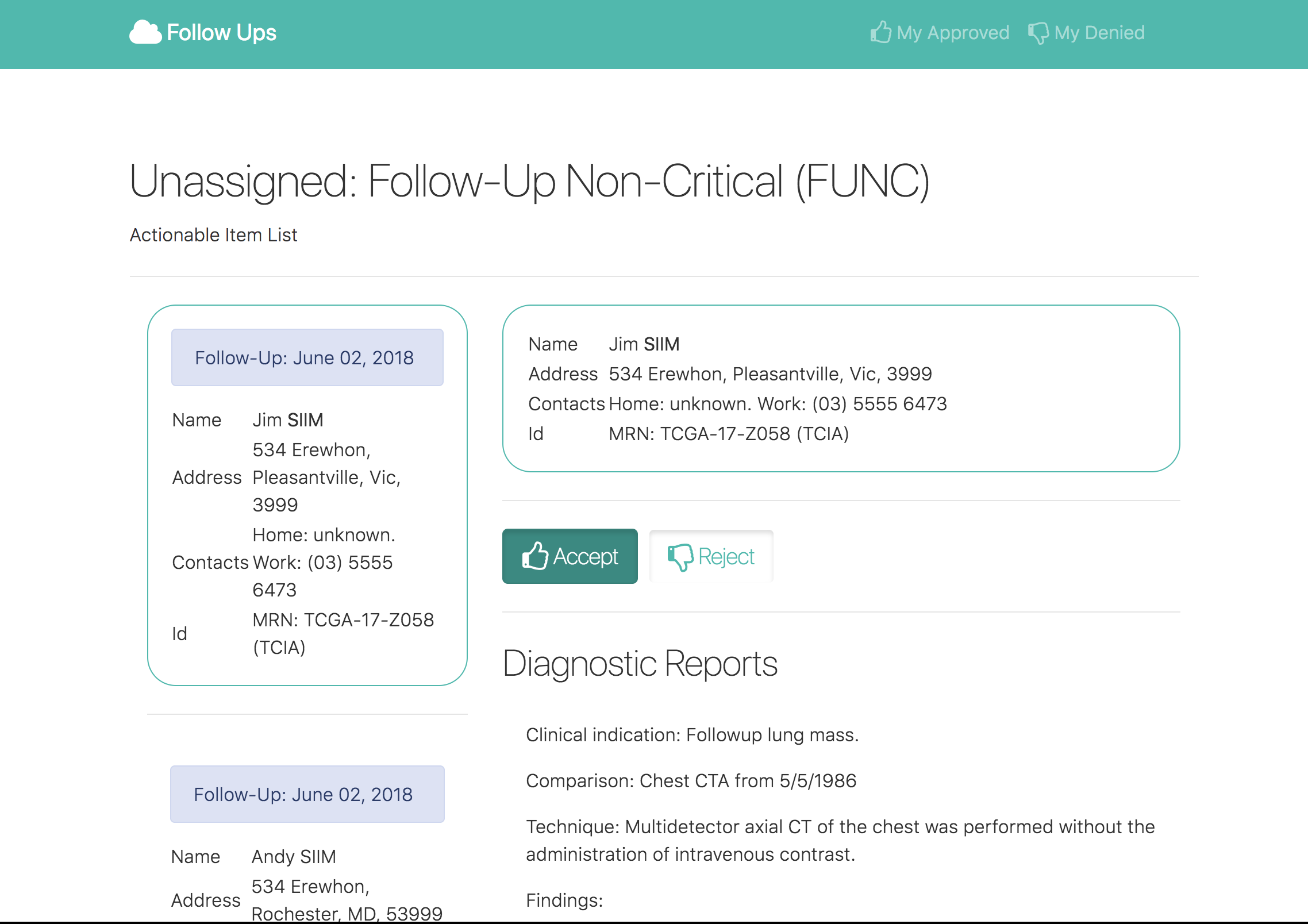Screen dimensions: 1308x924
Task: Click 'MRN: TCGA-17-Z058 (TCIA)' in detail panel
Action: coord(729,434)
